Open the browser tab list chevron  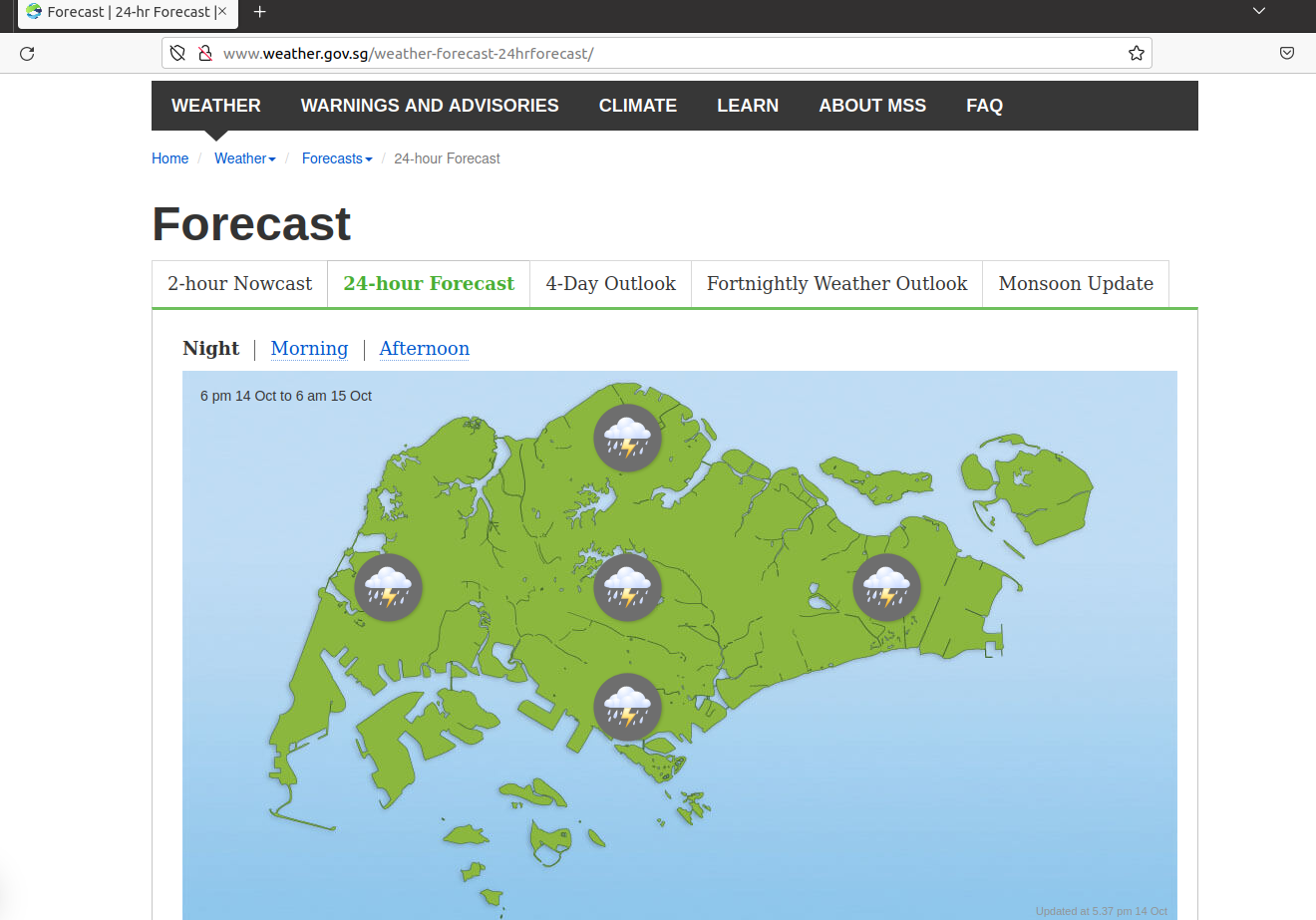[x=1258, y=10]
